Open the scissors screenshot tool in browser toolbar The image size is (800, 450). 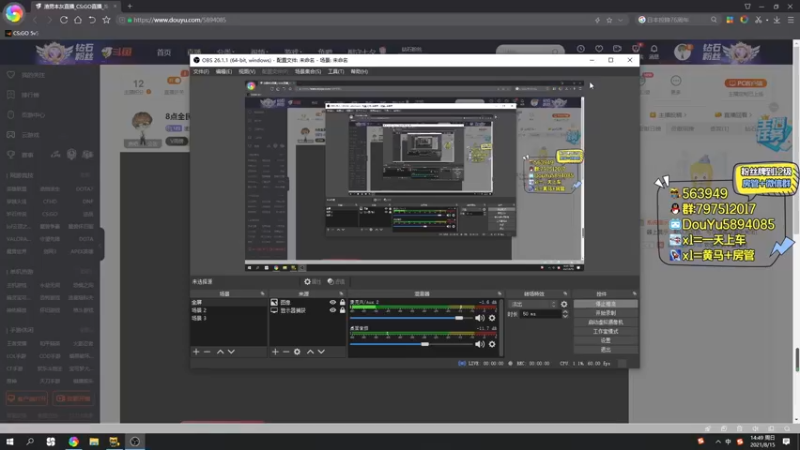tap(759, 20)
